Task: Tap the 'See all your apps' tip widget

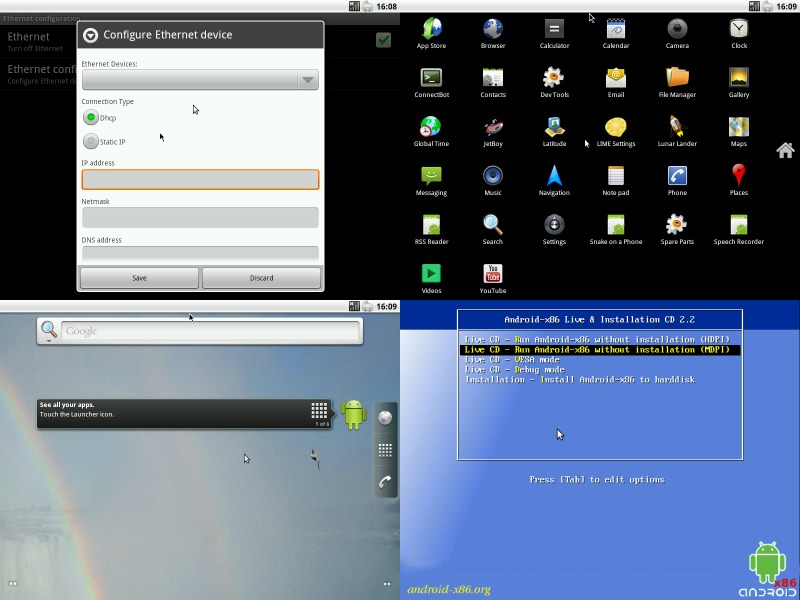Action: (184, 414)
